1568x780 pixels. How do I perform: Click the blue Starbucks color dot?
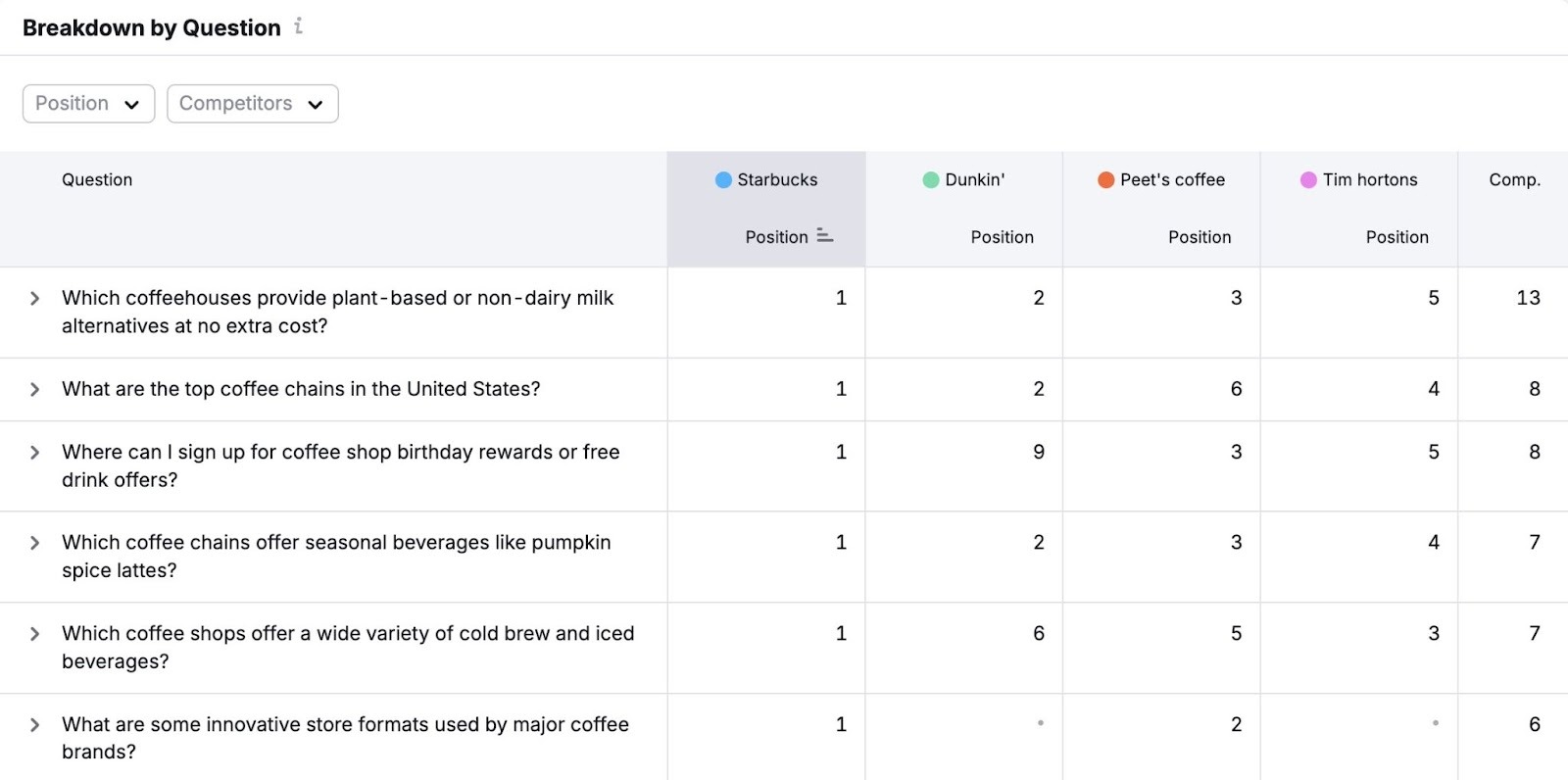[x=723, y=179]
